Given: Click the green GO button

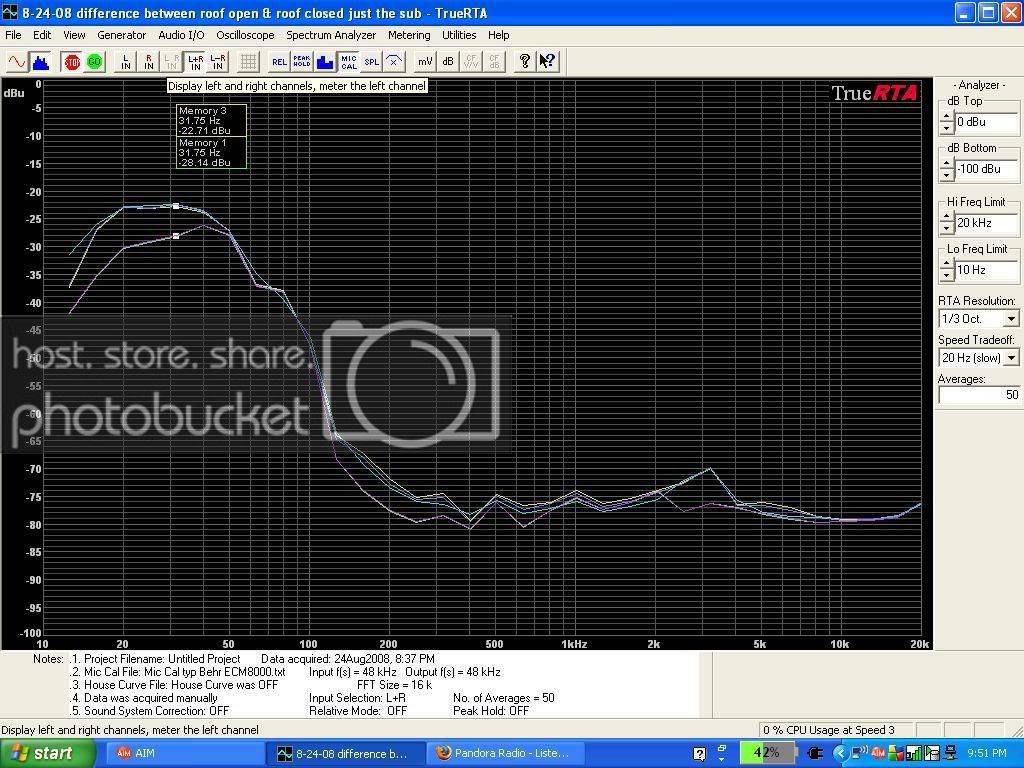Looking at the screenshot, I should [95, 62].
